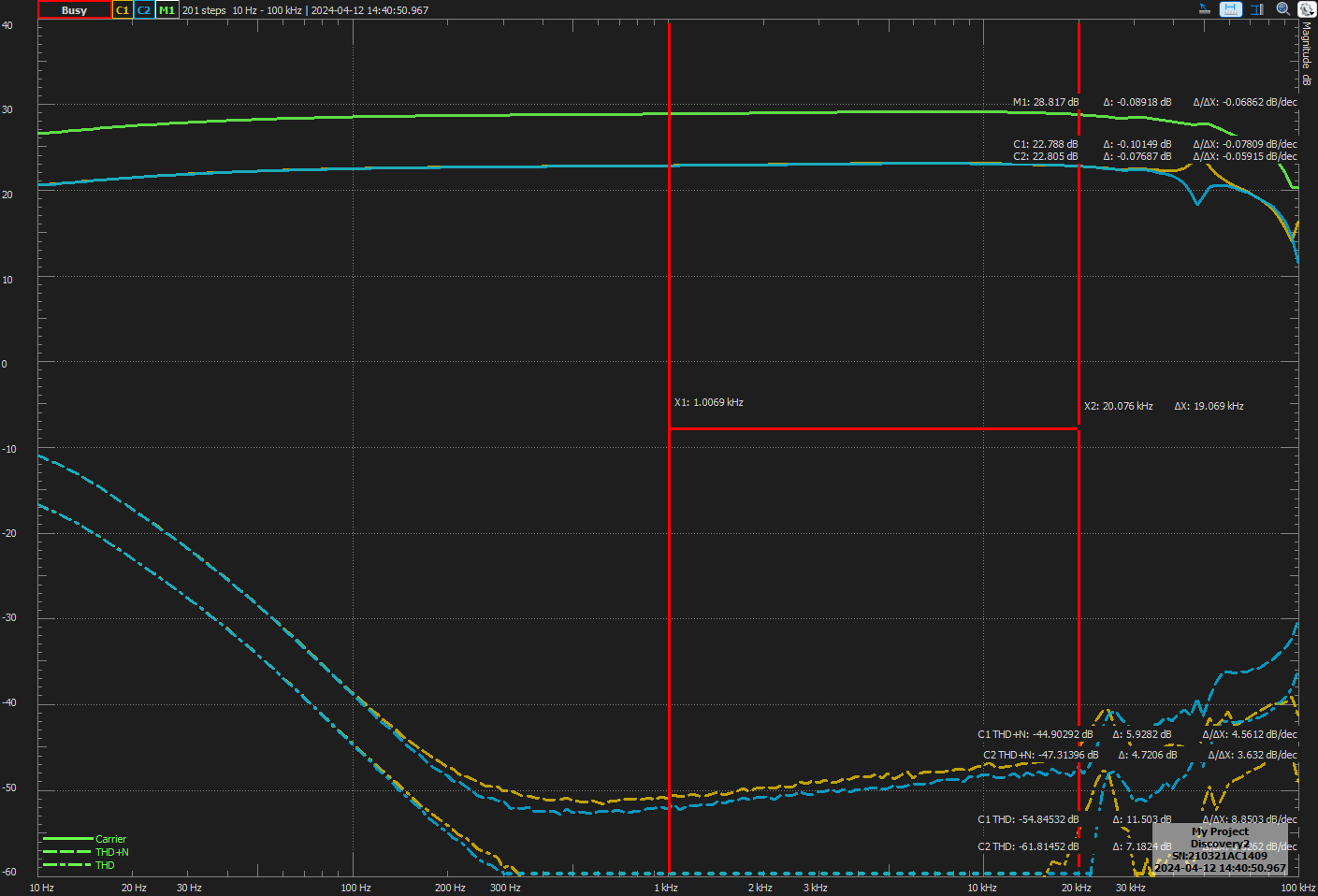Viewport: 1318px width, 896px height.
Task: Click the 10 kHz frequency axis label
Action: [x=982, y=888]
